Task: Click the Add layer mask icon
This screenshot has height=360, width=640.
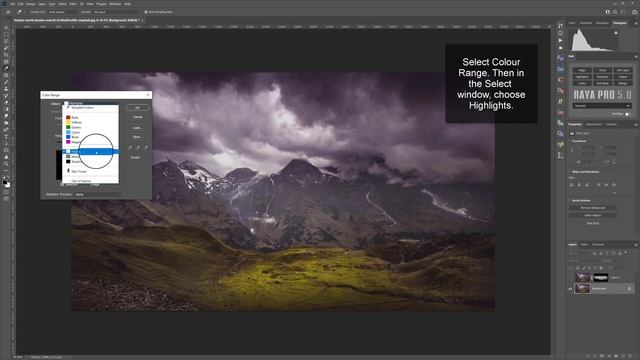Action: click(x=602, y=356)
